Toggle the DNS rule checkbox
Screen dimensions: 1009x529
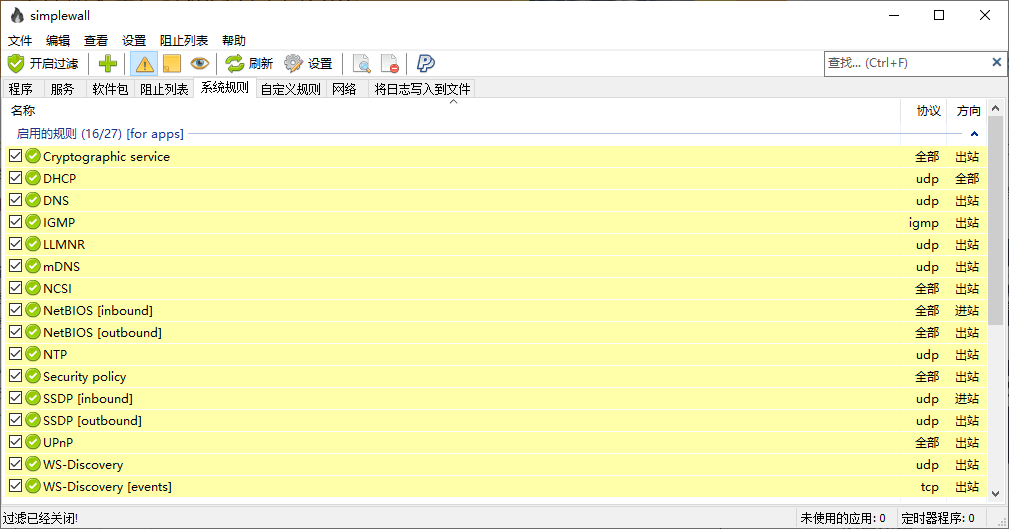coord(15,201)
